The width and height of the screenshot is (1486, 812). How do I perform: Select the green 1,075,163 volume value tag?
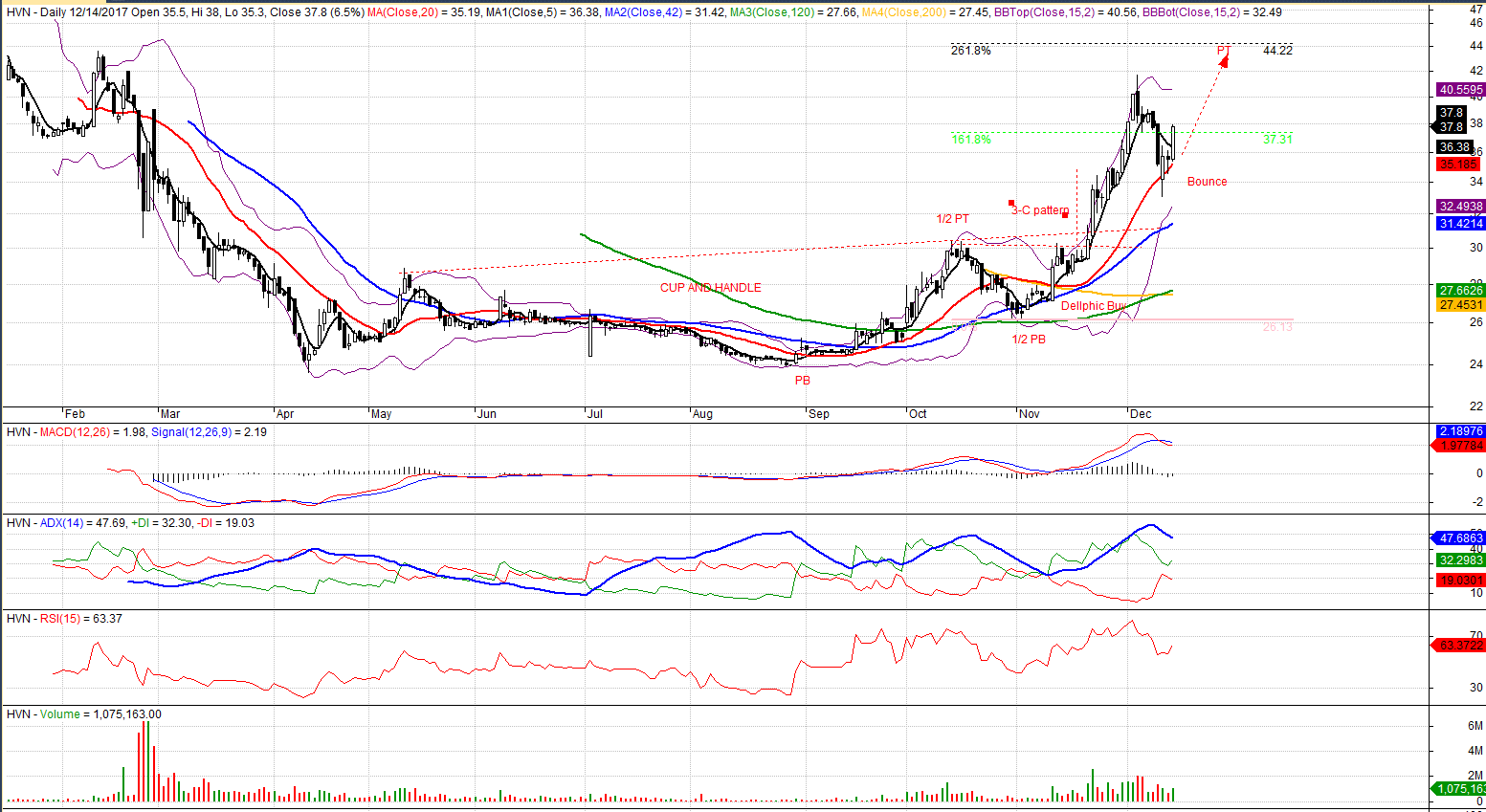pos(1460,789)
